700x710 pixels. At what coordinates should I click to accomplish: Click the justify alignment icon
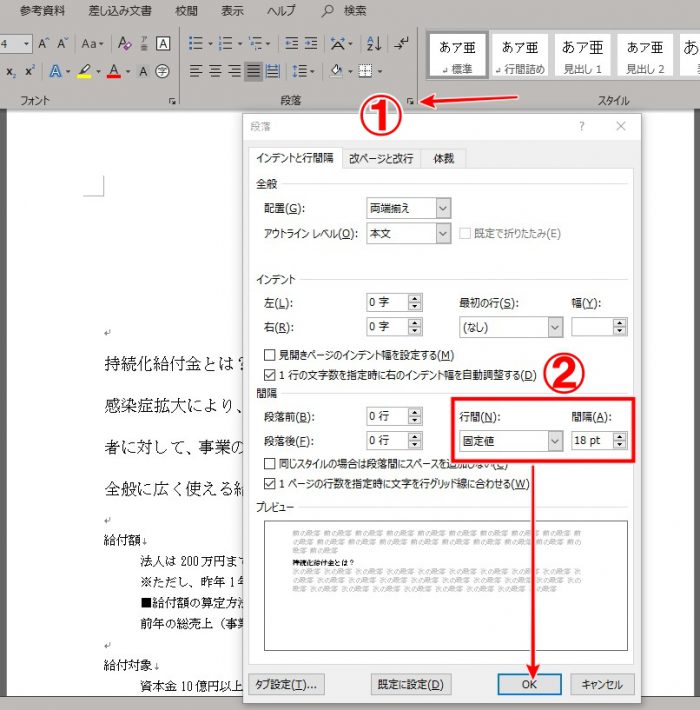coord(253,71)
